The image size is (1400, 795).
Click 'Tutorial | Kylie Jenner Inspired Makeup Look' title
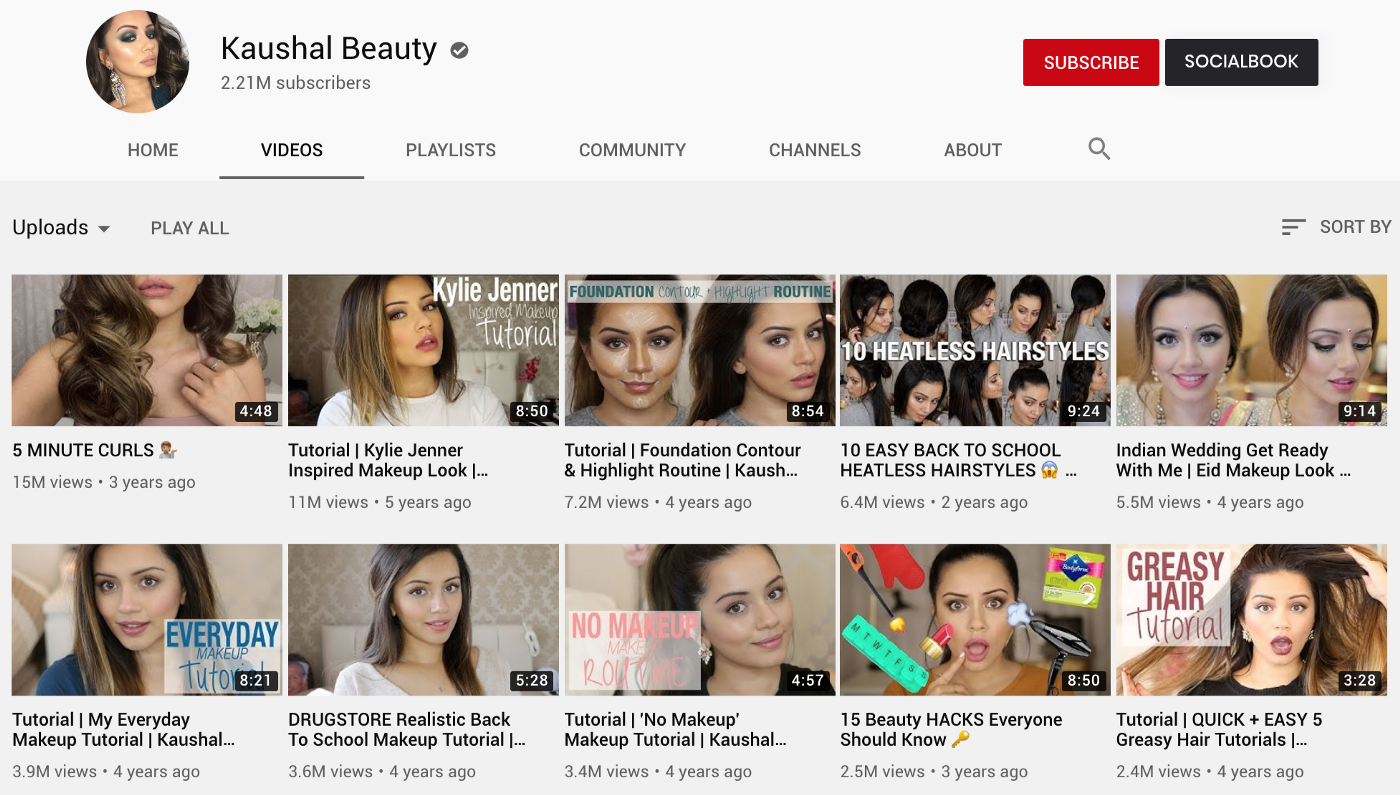[388, 460]
